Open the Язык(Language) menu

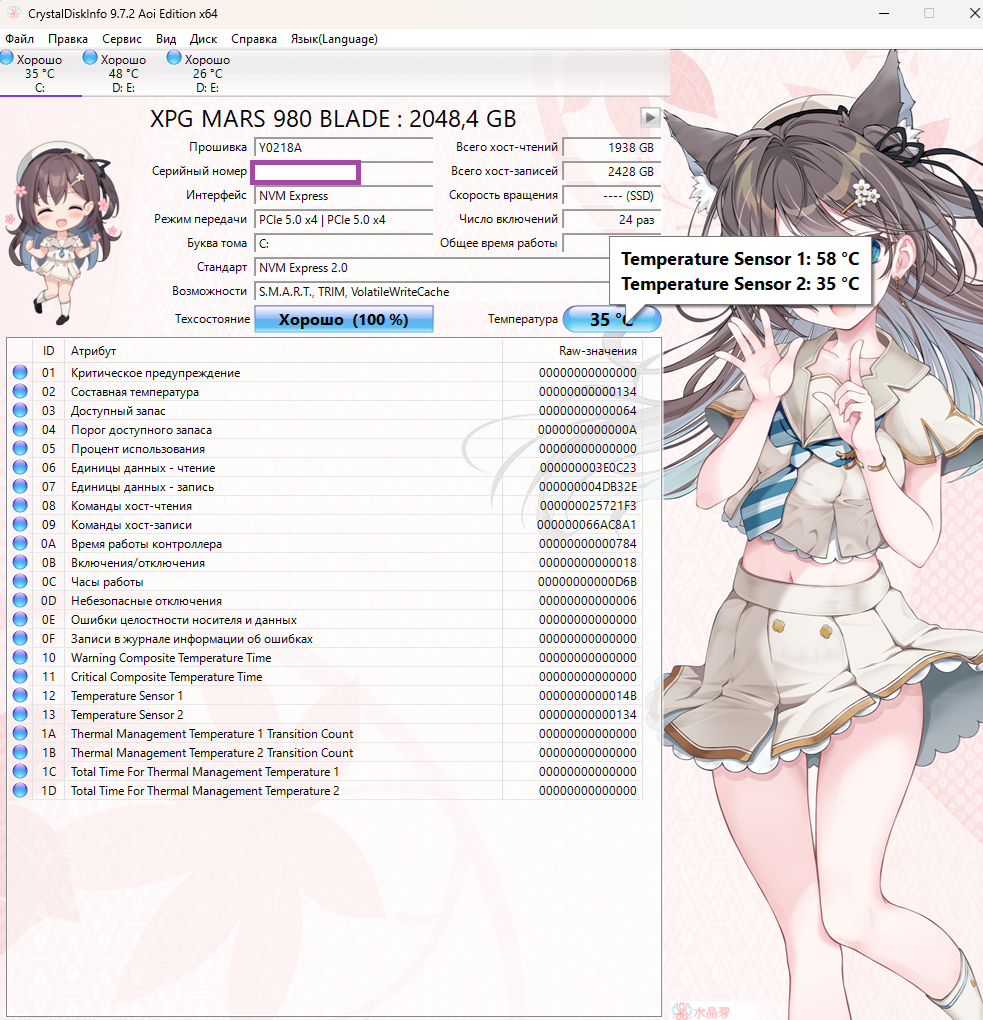pyautogui.click(x=334, y=39)
